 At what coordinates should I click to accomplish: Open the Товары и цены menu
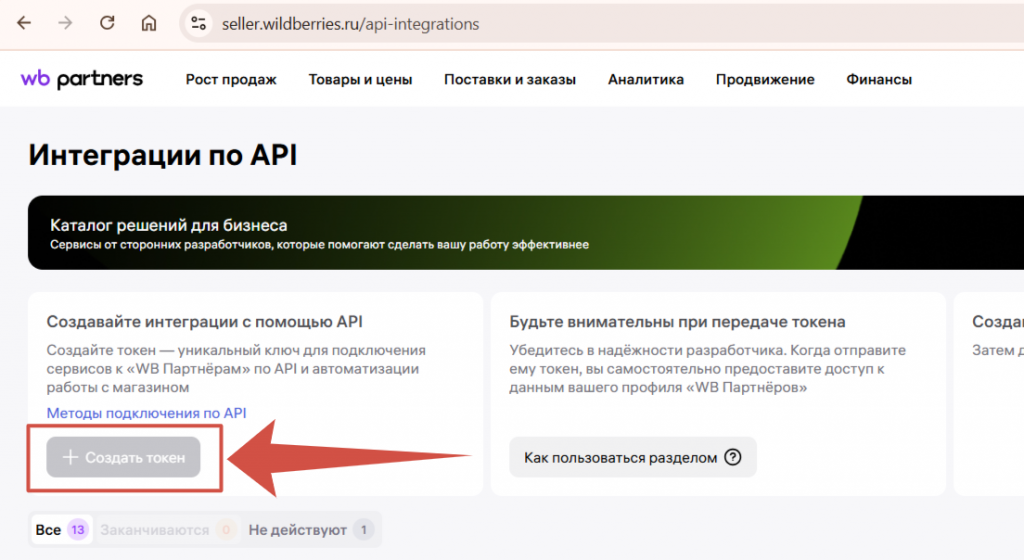click(x=360, y=80)
